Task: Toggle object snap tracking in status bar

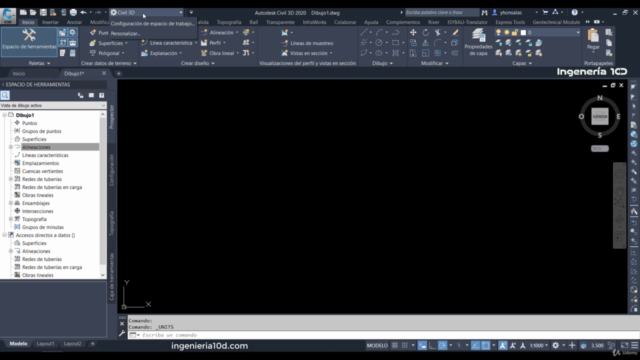Action: [475, 345]
